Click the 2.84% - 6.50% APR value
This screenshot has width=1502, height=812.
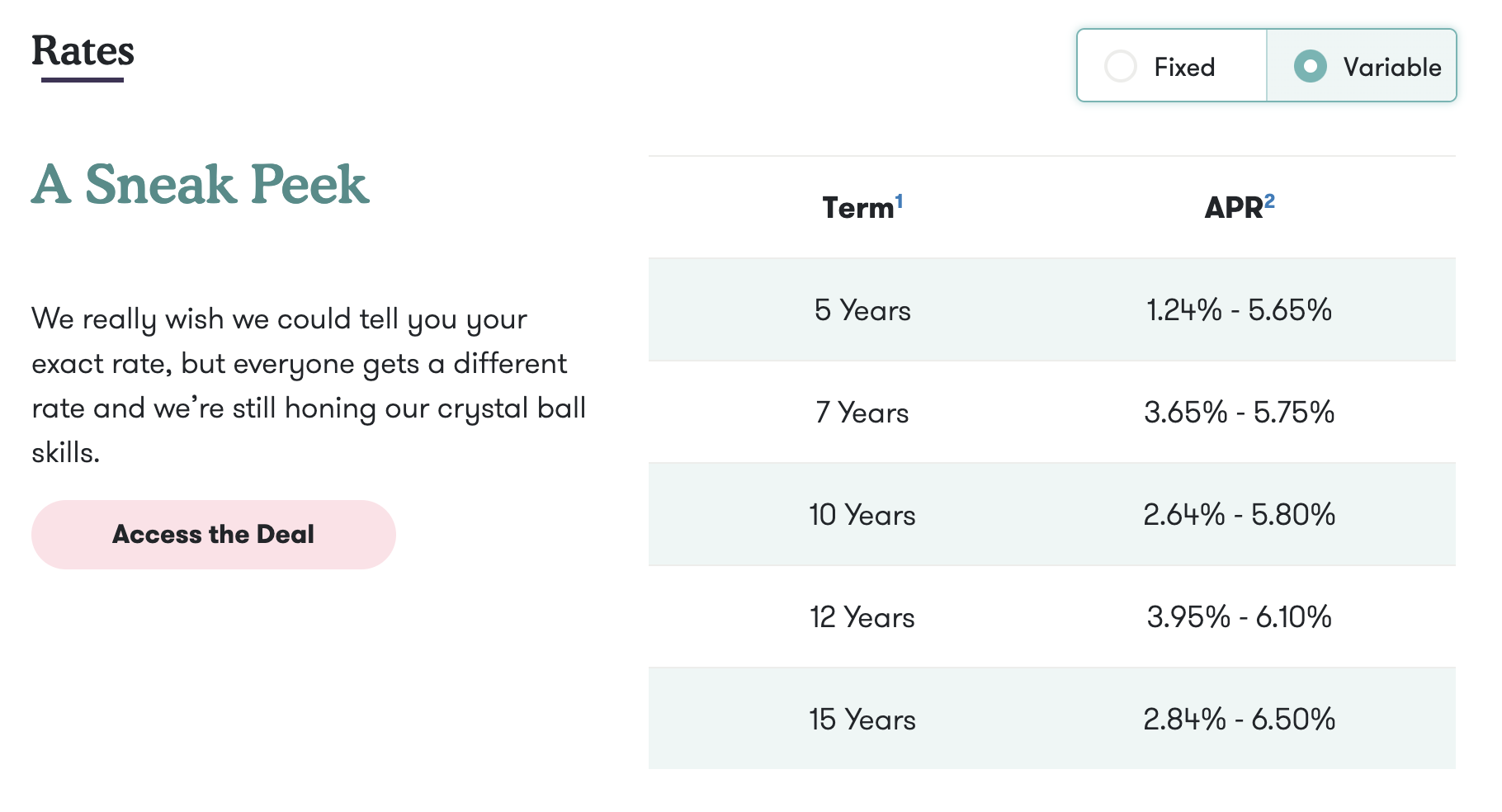(1239, 720)
